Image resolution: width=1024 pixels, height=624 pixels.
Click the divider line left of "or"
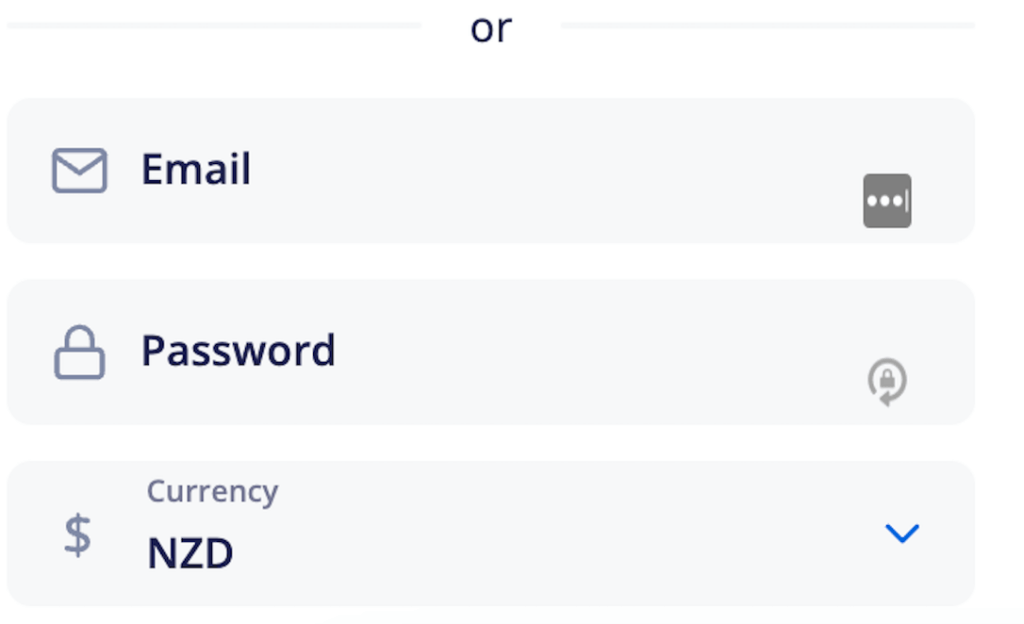(x=214, y=25)
